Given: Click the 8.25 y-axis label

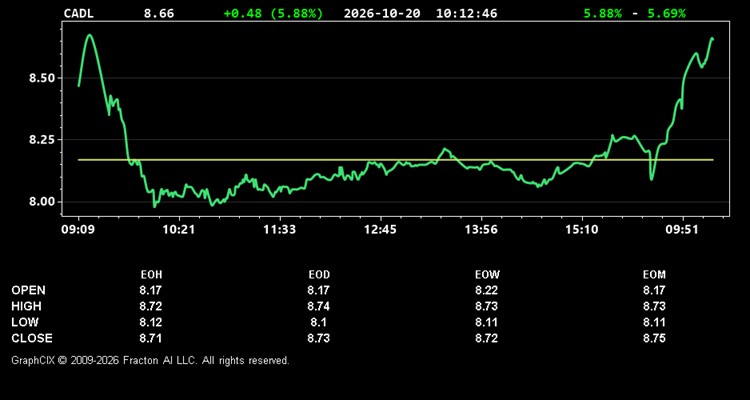Looking at the screenshot, I should [43, 140].
